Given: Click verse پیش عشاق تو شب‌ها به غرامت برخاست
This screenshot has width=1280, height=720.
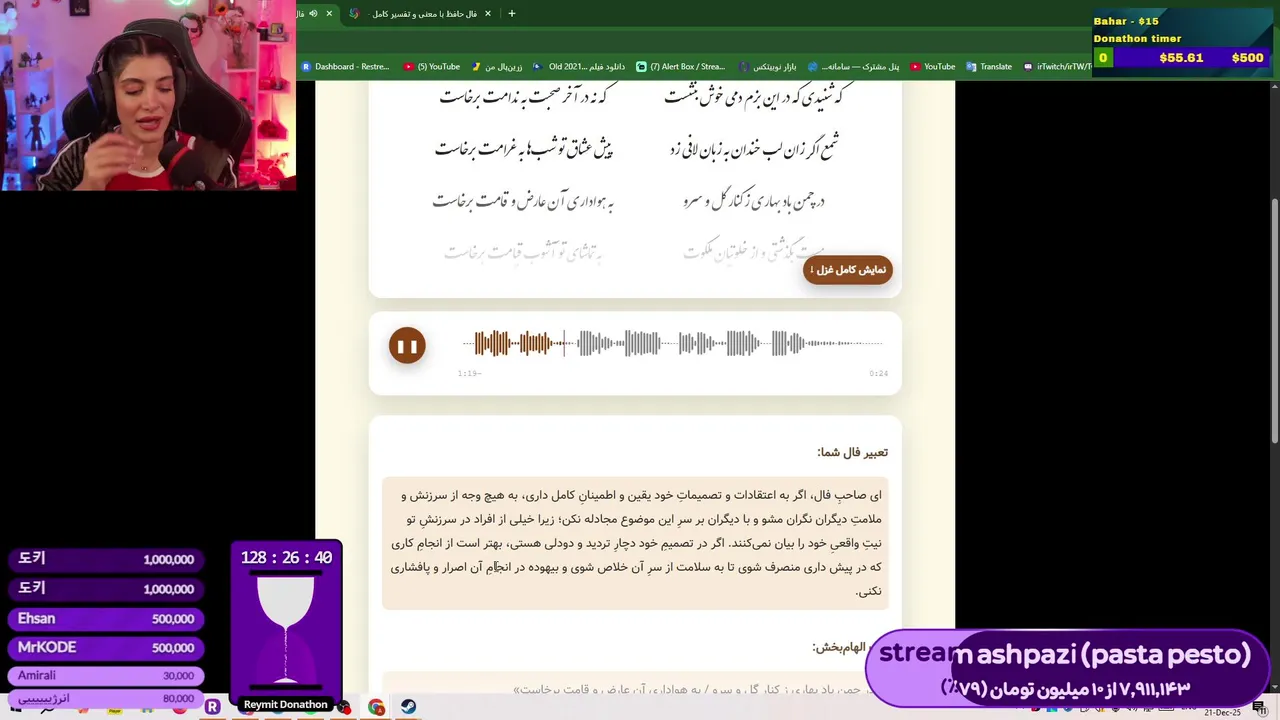Looking at the screenshot, I should point(523,149).
